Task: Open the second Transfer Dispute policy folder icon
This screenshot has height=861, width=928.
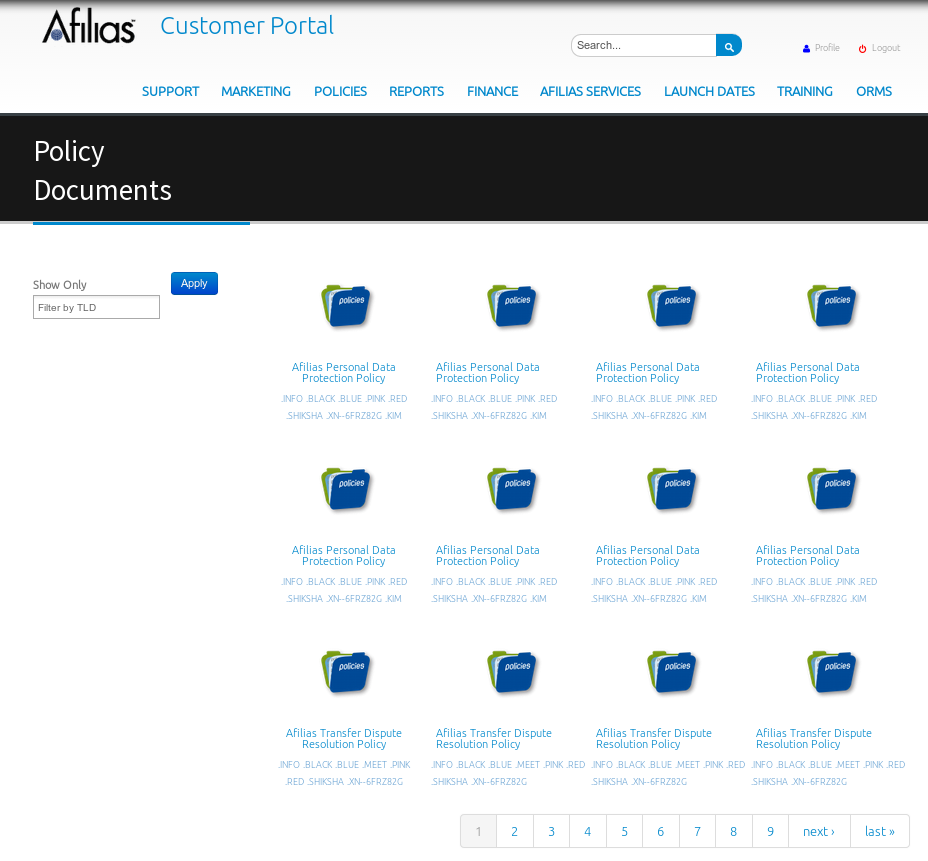Action: [513, 672]
